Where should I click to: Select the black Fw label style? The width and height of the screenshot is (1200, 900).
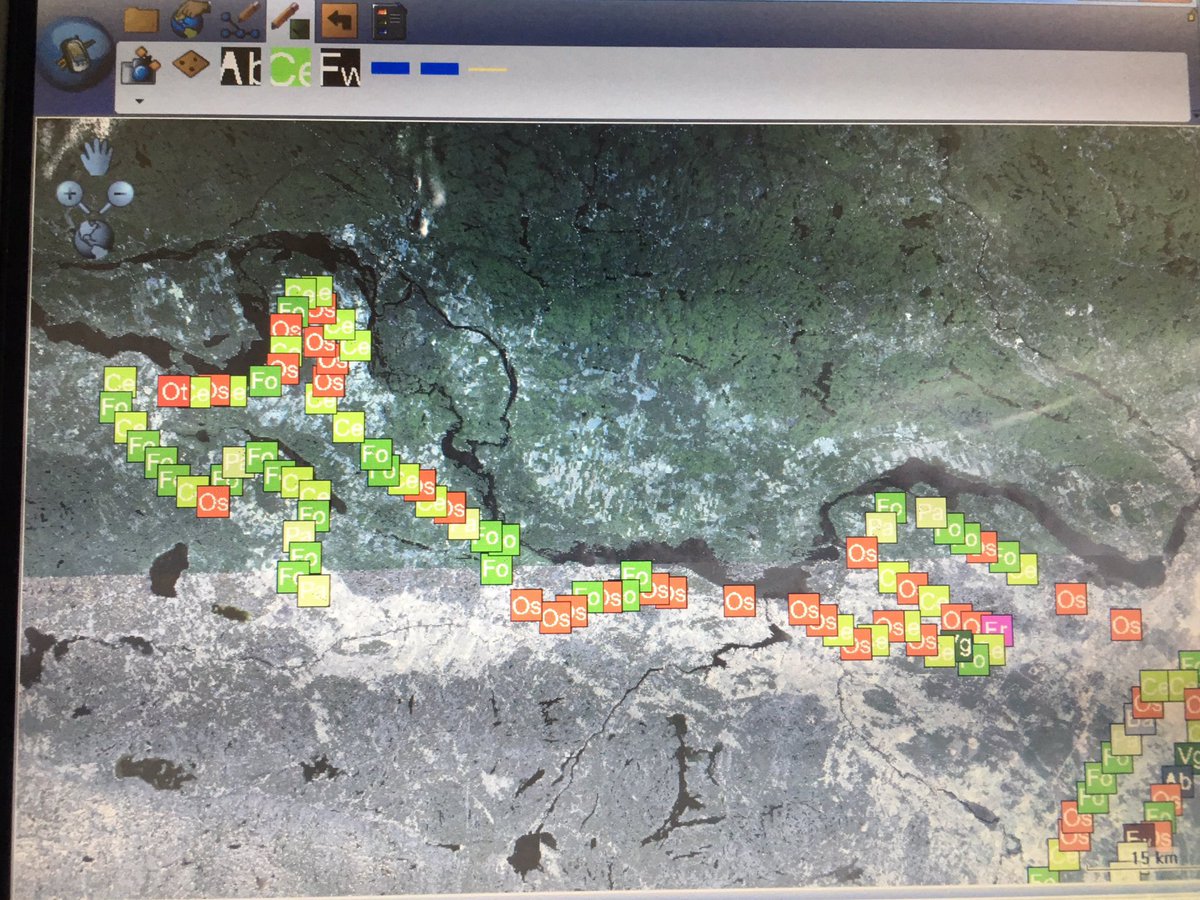point(340,68)
